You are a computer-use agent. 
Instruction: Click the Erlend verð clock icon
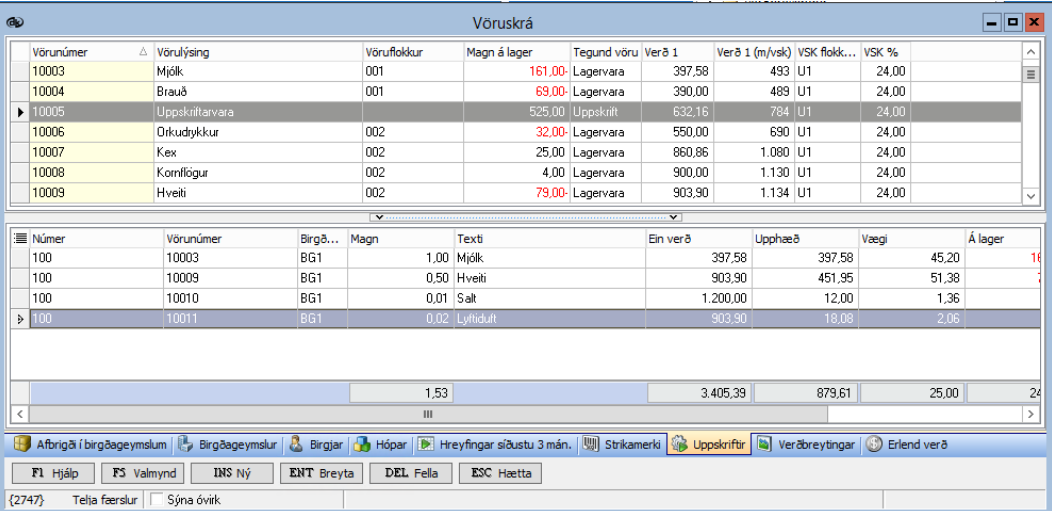tap(872, 444)
